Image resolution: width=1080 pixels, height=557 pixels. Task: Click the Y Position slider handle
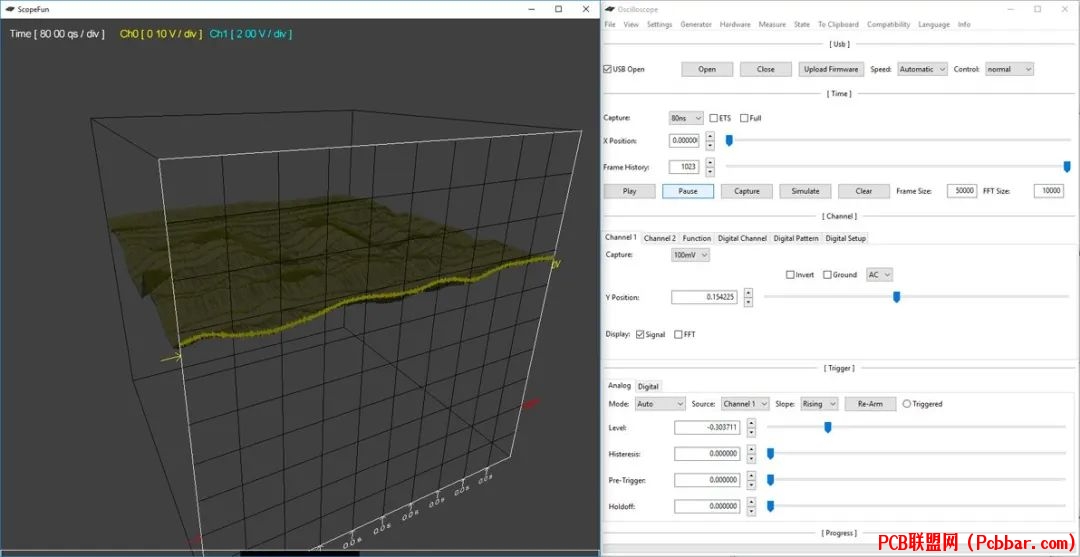pos(896,297)
